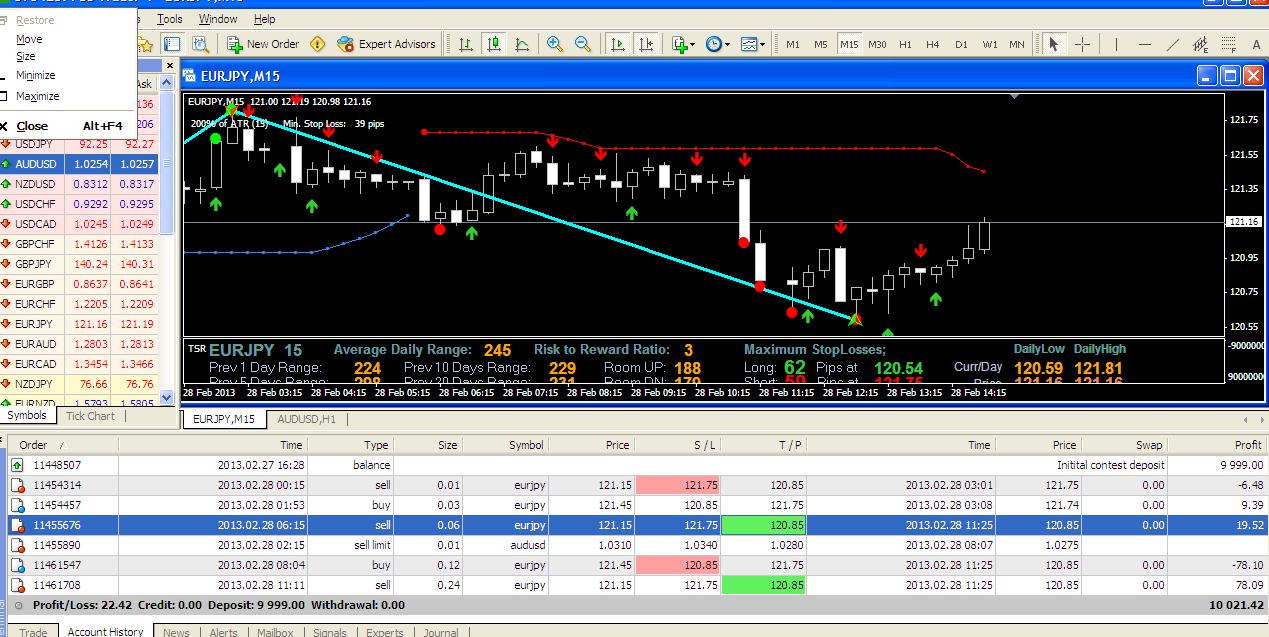This screenshot has height=637, width=1269.
Task: Select the Fibonacci Retracement tool
Action: [1229, 44]
